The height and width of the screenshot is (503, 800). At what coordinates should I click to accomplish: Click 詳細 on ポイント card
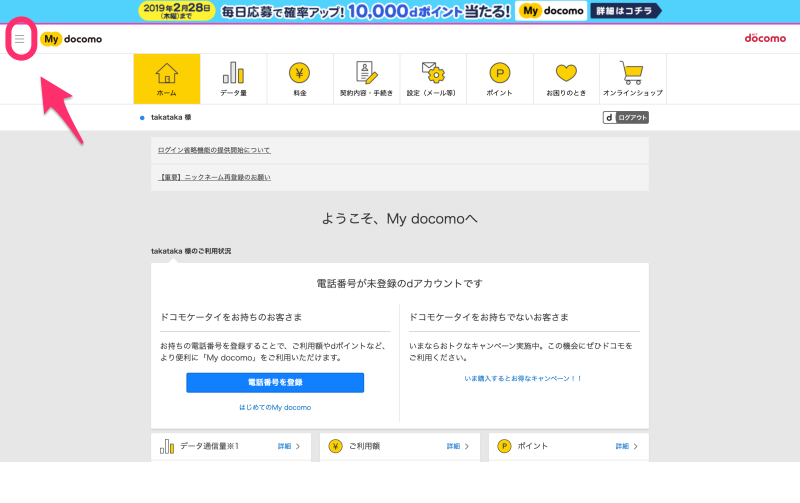pyautogui.click(x=627, y=446)
